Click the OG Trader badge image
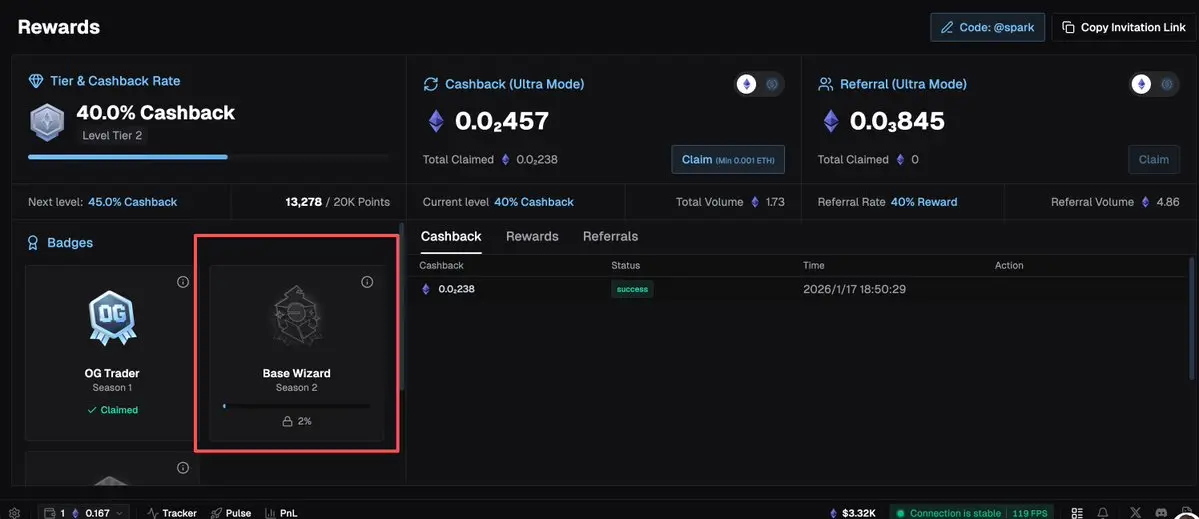This screenshot has width=1199, height=519. (x=112, y=319)
